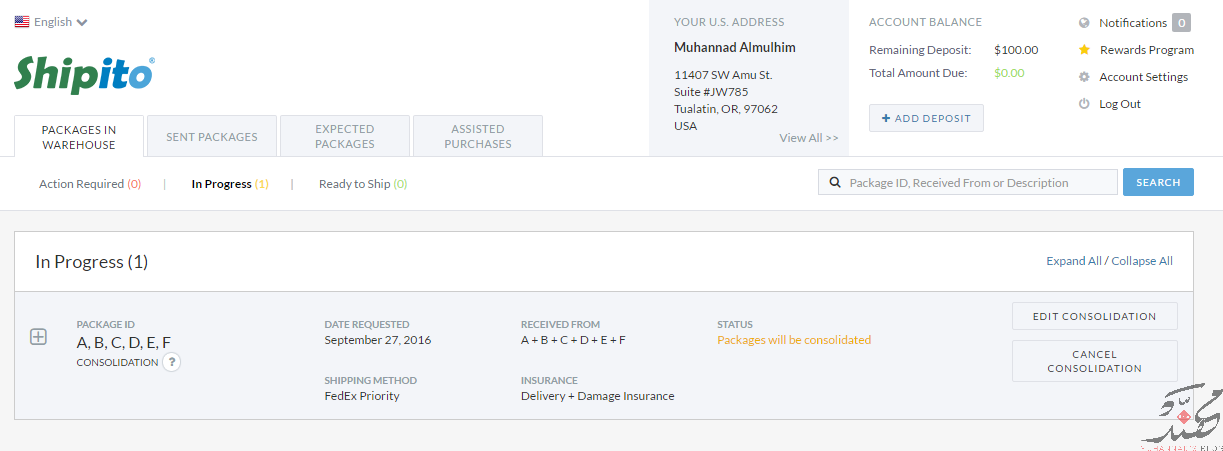Screen dimensions: 1223x451
Task: Expand the consolidated package row with plus
Action: coord(38,337)
